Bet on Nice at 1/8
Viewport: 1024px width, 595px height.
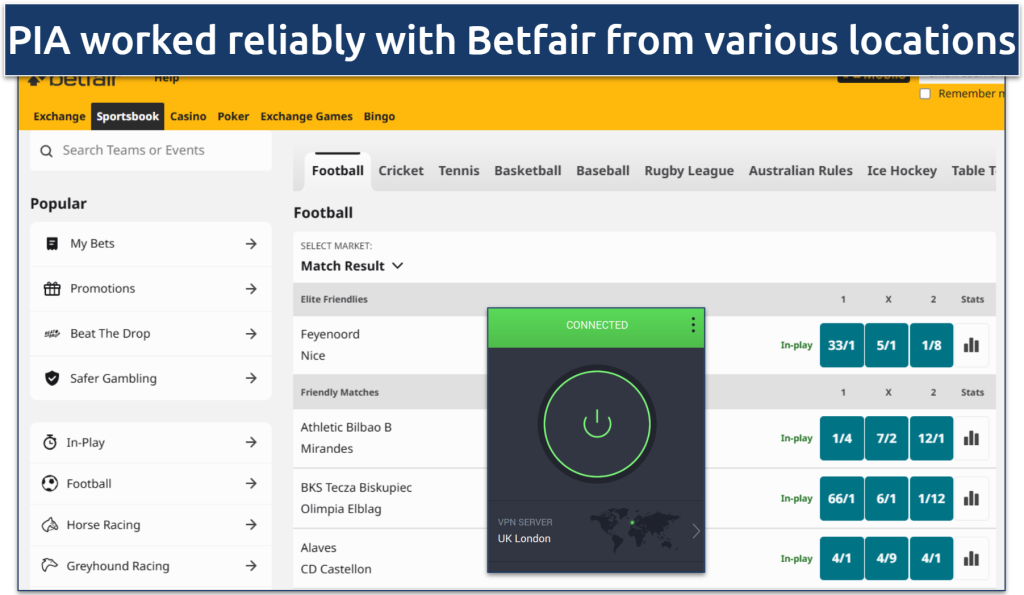click(931, 345)
